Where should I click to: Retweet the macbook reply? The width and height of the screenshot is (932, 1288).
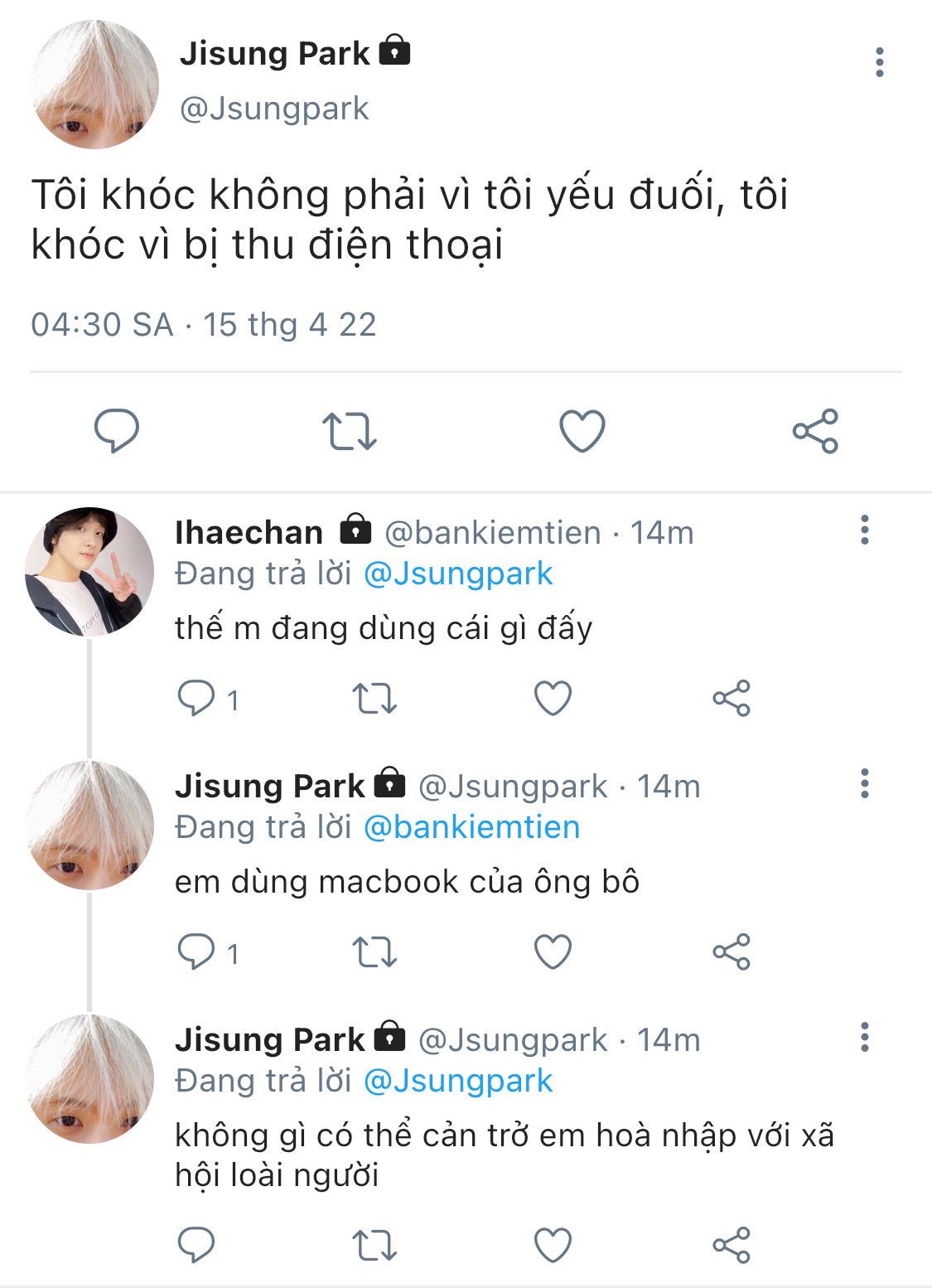(x=374, y=951)
